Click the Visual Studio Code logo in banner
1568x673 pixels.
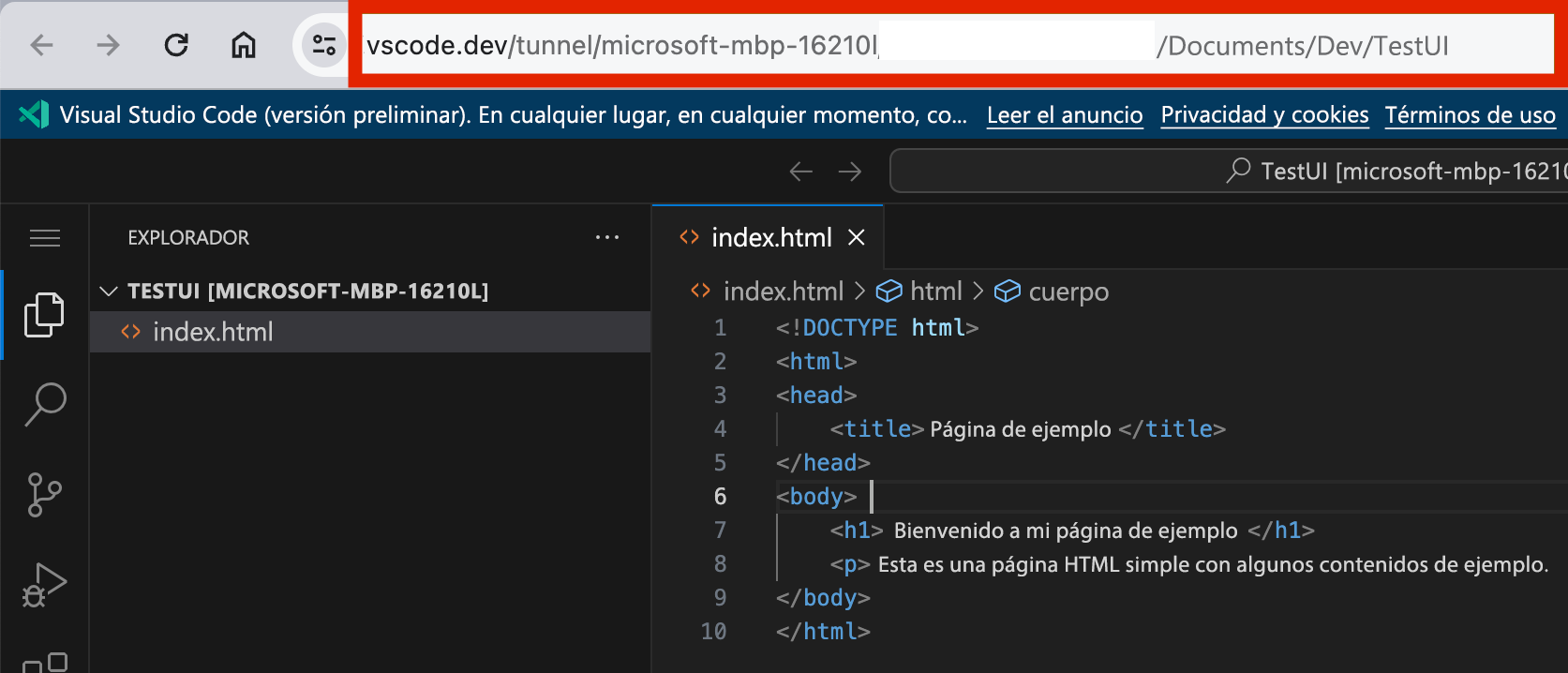coord(34,114)
